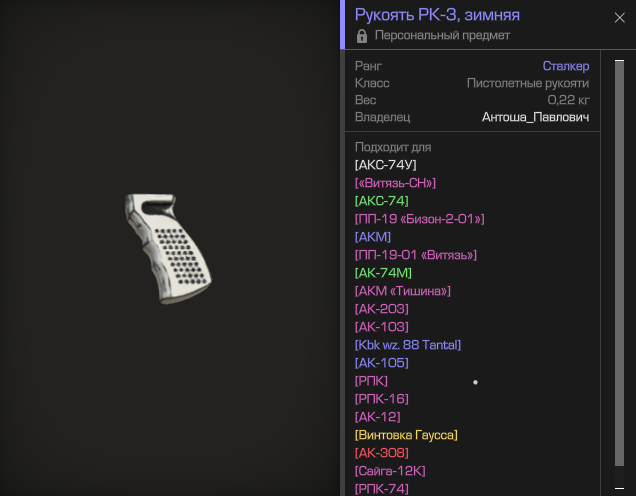Open the [«Витязь-СН»] weapon link
The height and width of the screenshot is (496, 636).
pos(395,183)
